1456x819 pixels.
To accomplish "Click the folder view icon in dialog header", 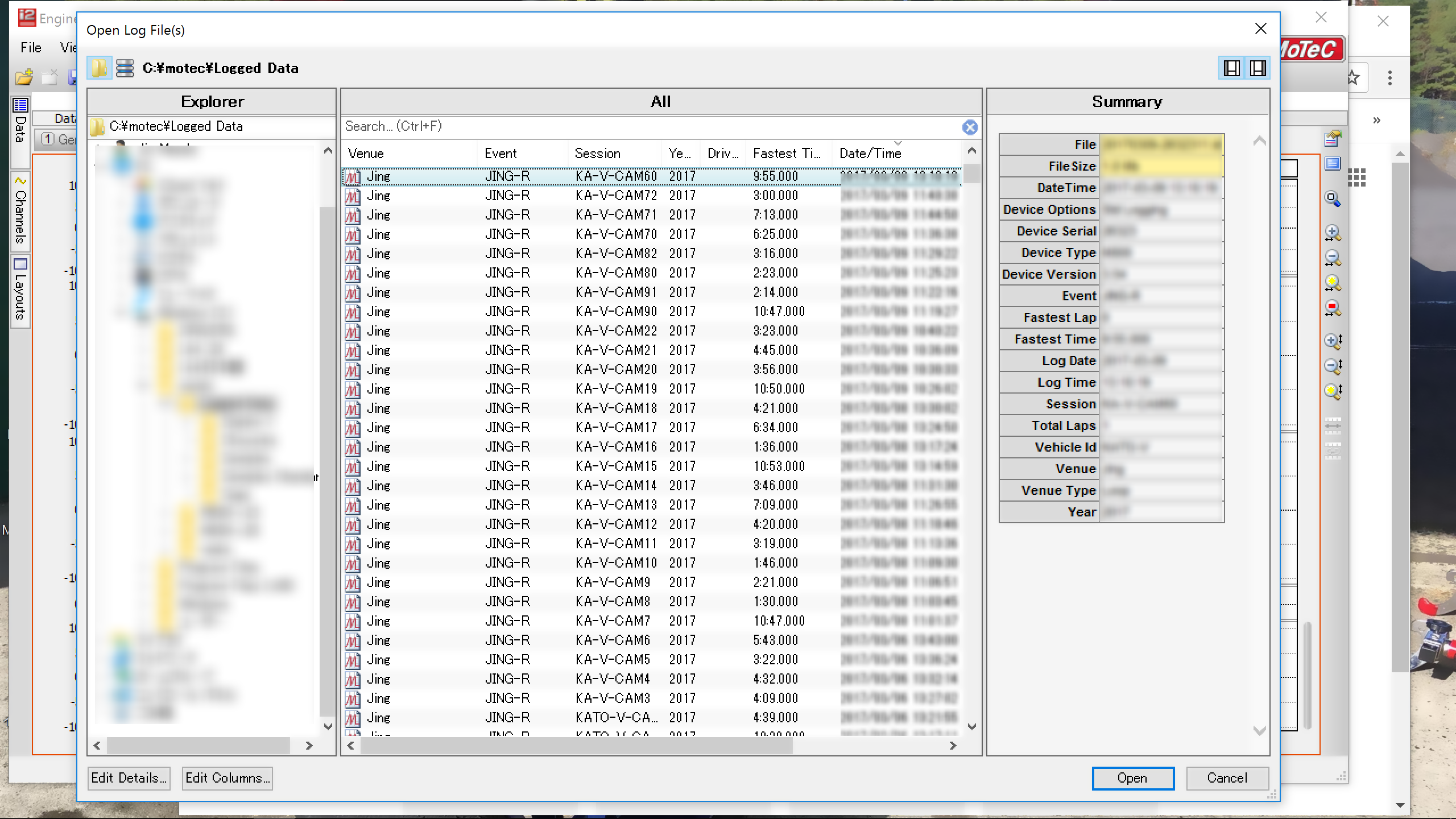I will tap(99, 68).
